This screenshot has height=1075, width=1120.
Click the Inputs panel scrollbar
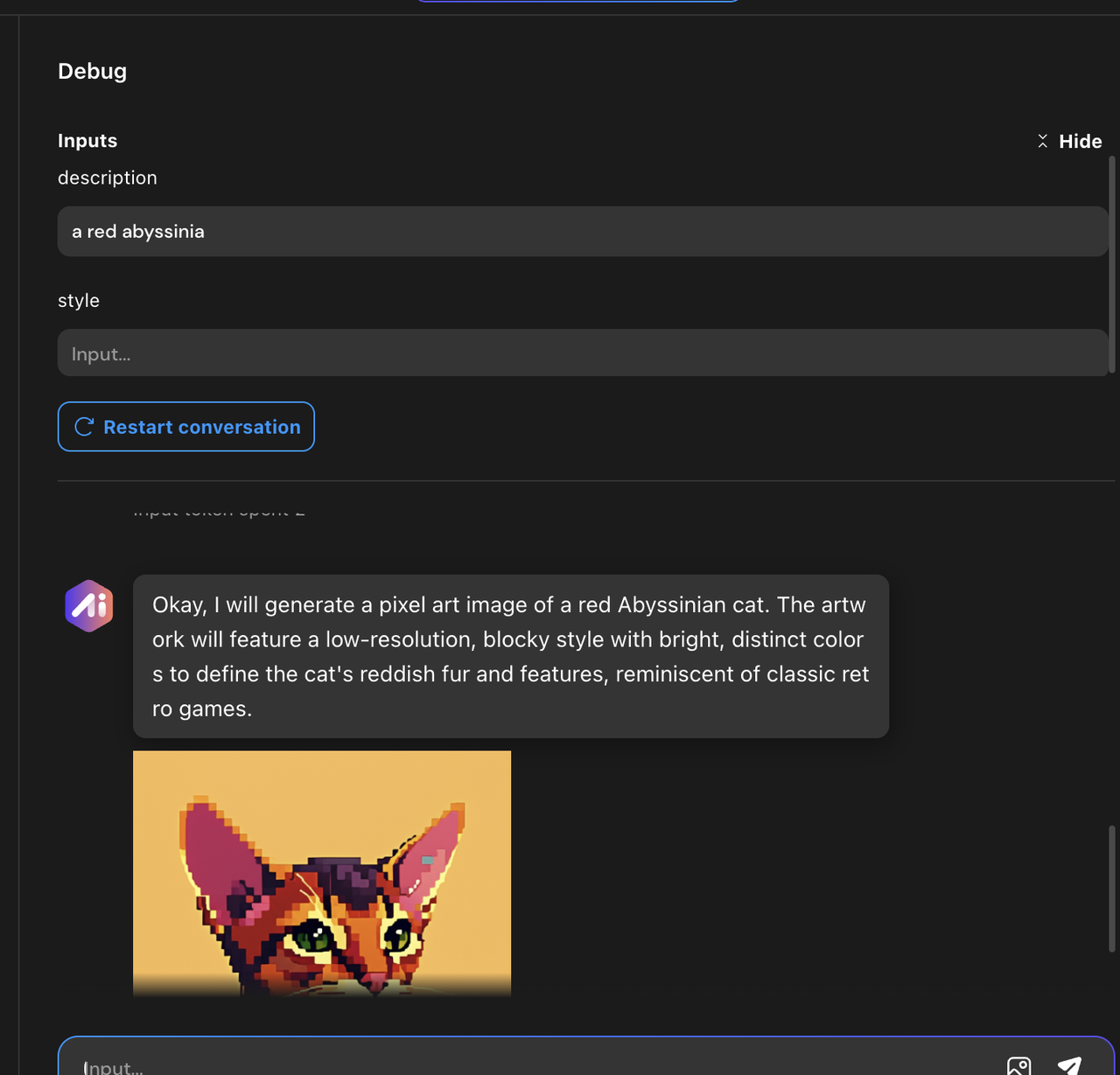click(x=1112, y=264)
